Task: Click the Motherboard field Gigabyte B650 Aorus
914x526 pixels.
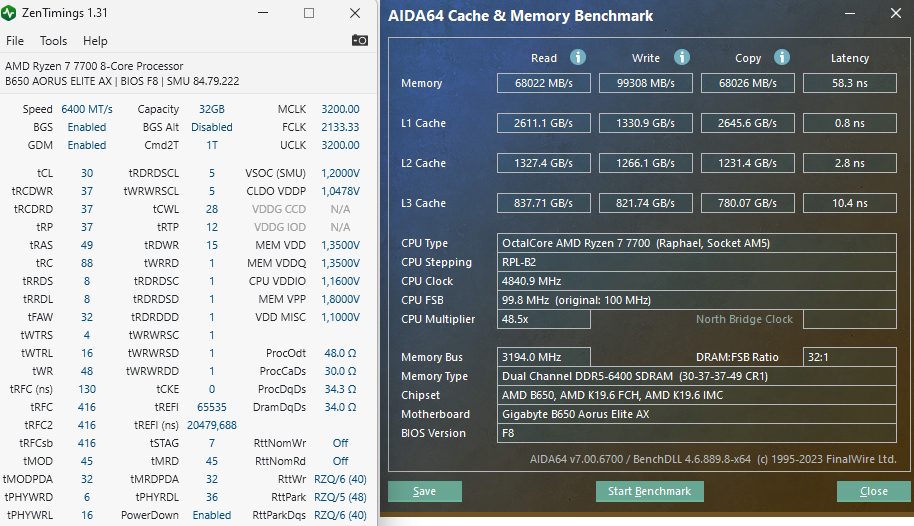Action: coord(697,414)
